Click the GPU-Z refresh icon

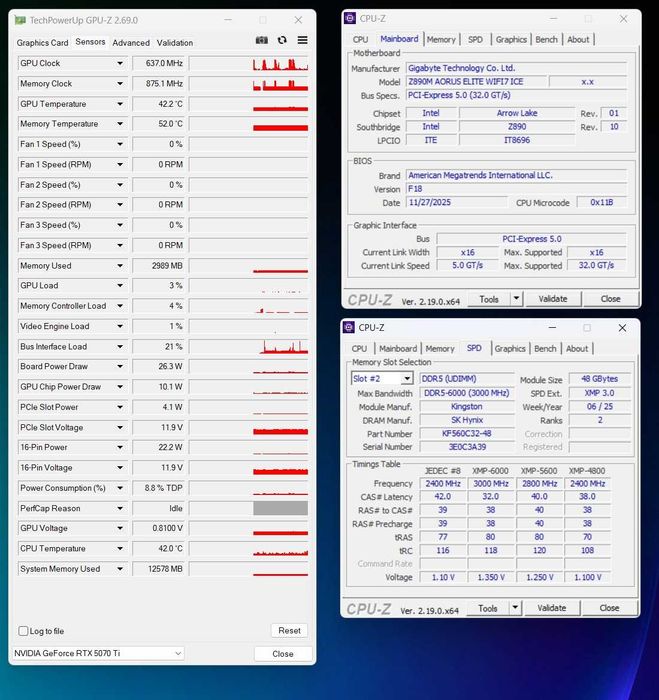282,40
